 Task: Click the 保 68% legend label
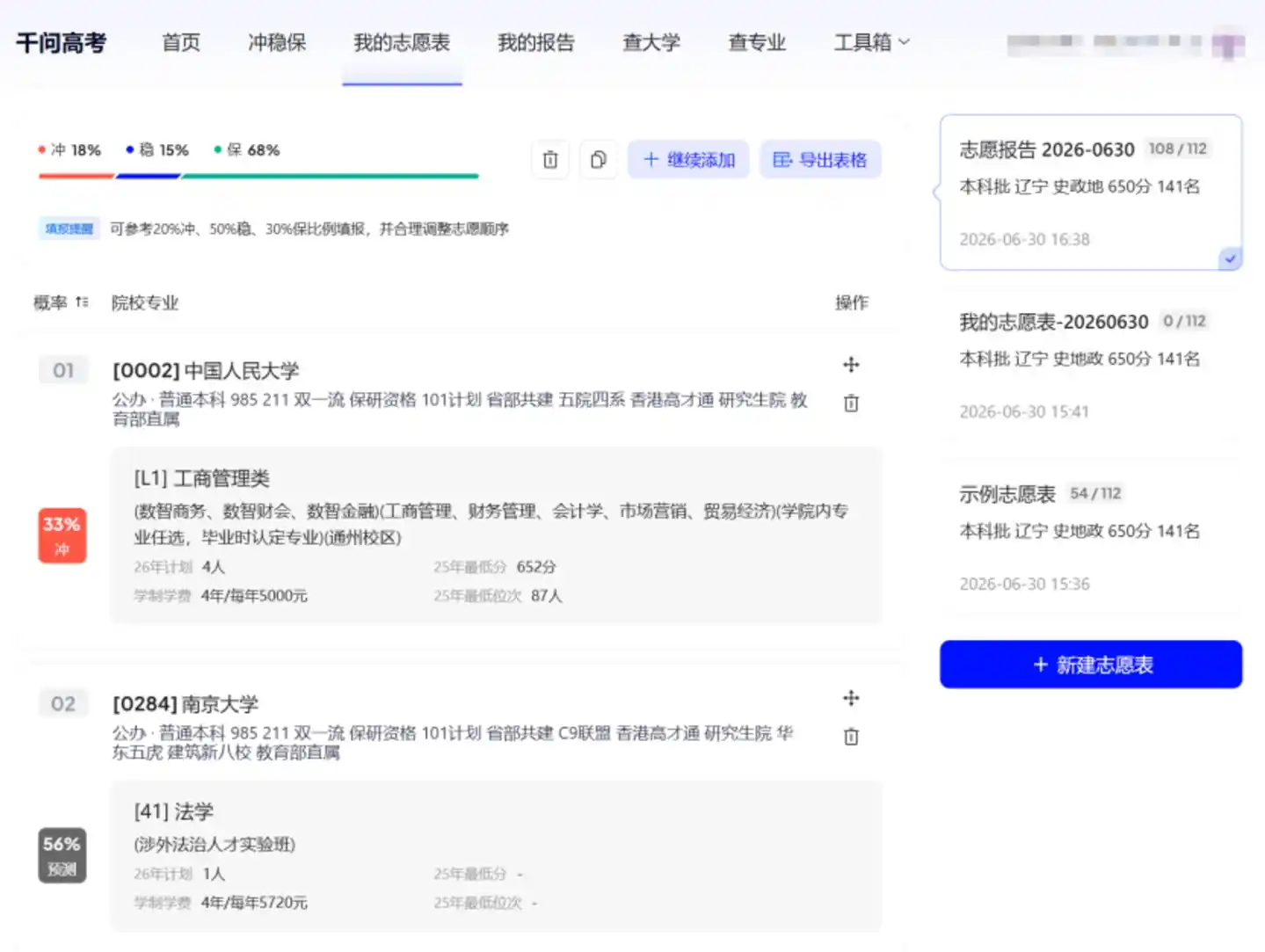point(247,150)
